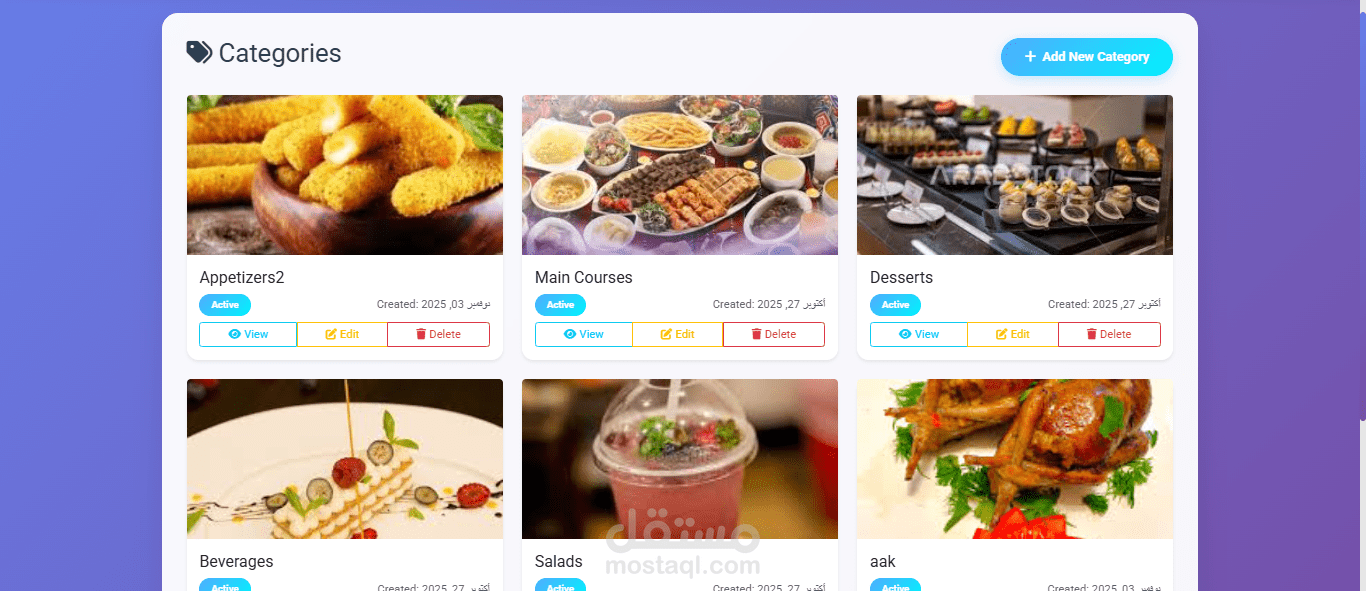Click the Active badge on Appetizers2
The height and width of the screenshot is (591, 1366).
[x=225, y=305]
